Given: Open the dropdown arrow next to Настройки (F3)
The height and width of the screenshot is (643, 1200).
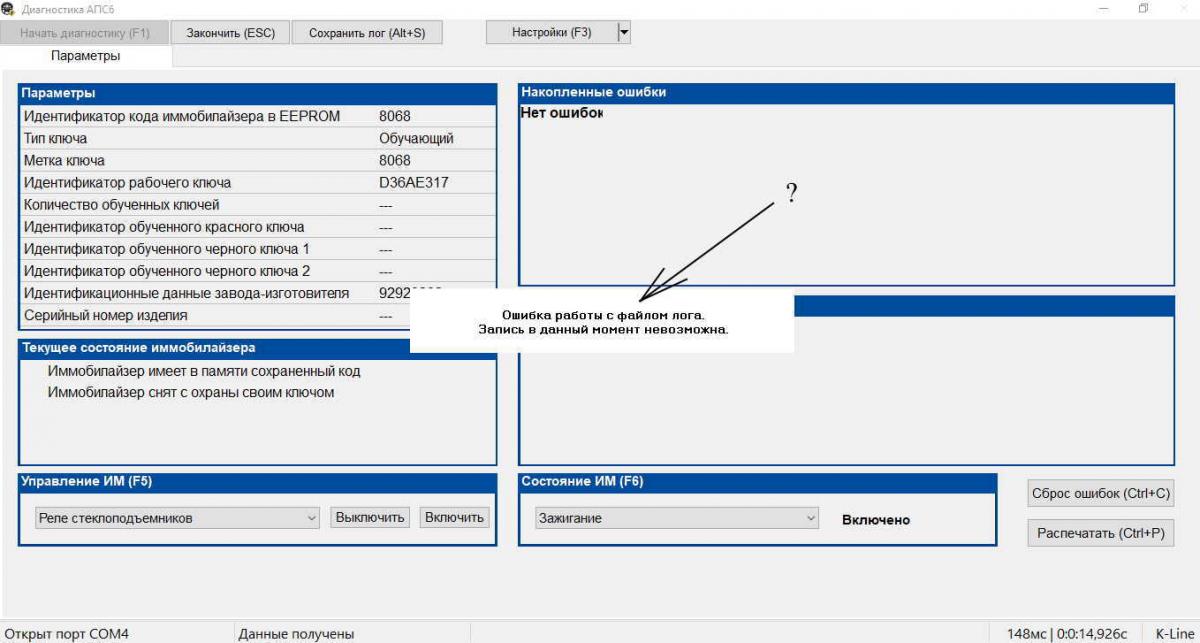Looking at the screenshot, I should point(624,33).
